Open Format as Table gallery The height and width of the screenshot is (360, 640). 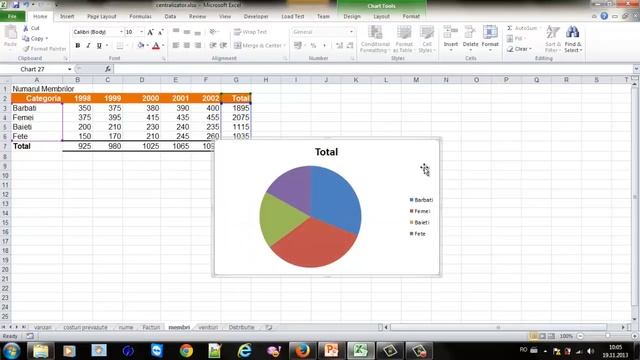(403, 39)
